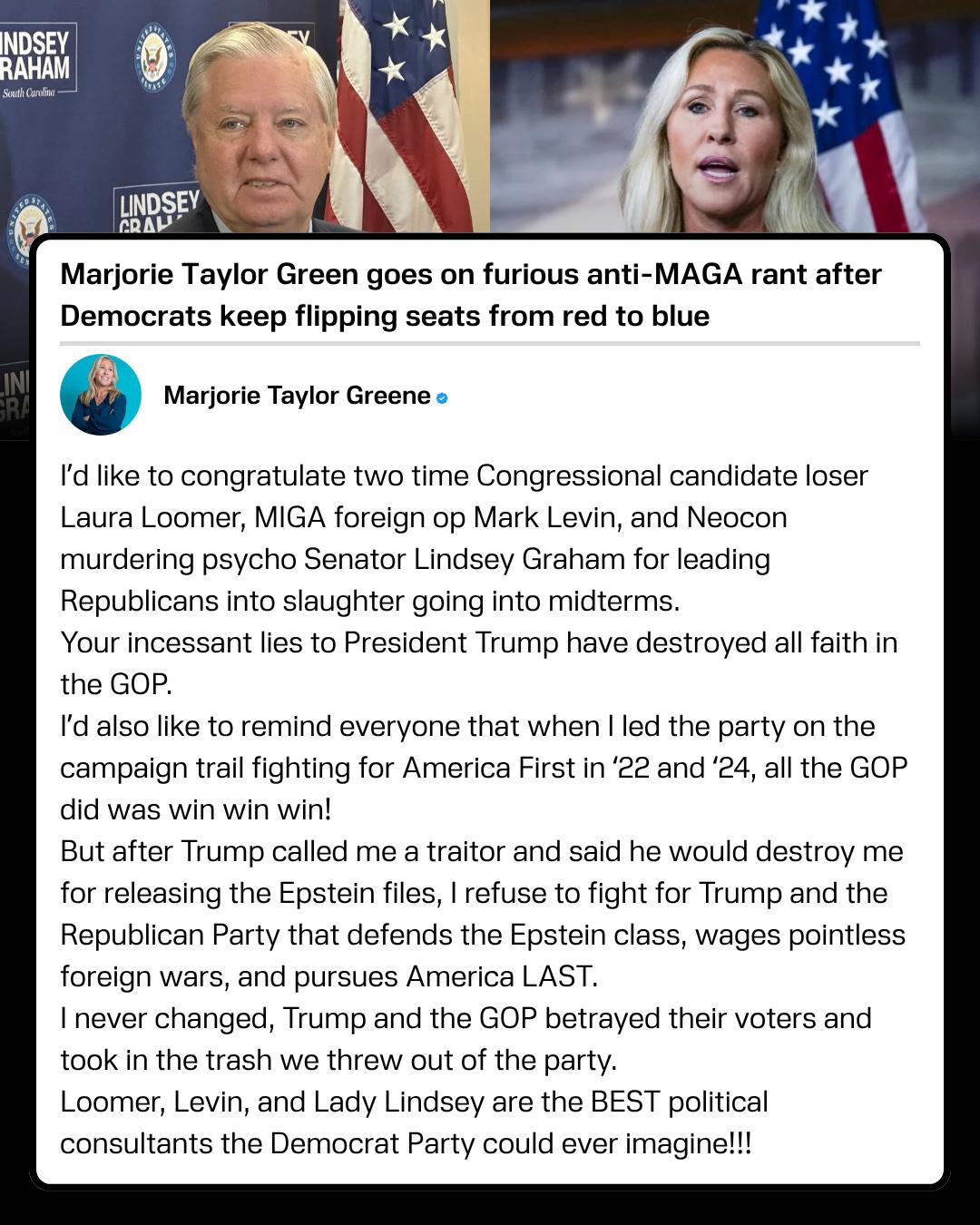
Task: Click the Senate seal on the left edge
Action: [x=29, y=229]
